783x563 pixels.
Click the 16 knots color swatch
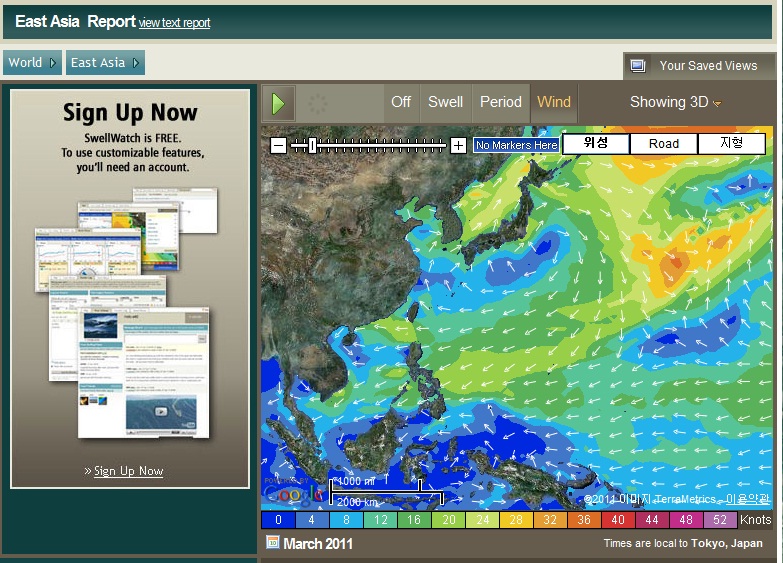point(414,520)
